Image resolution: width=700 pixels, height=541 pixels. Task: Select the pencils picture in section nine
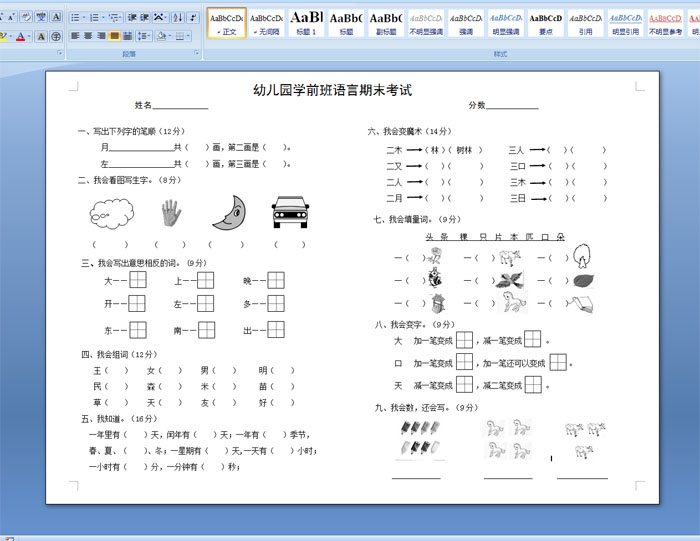point(420,438)
